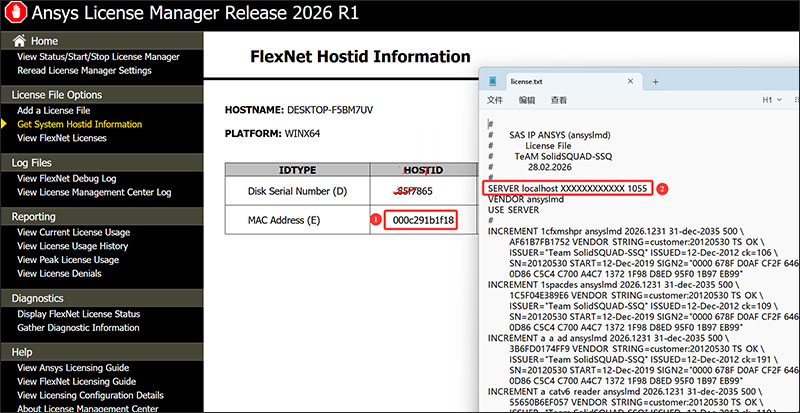Image resolution: width=800 pixels, height=413 pixels.
Task: Open View Current License Usage
Action: click(73, 232)
